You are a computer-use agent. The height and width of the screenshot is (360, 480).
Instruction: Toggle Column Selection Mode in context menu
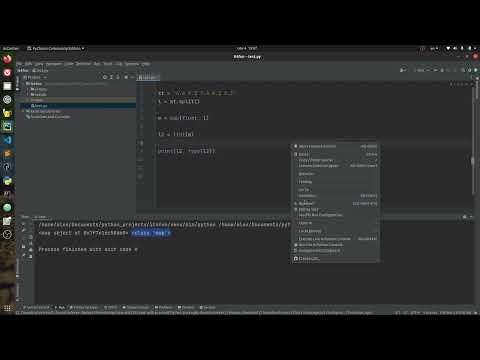click(x=335, y=166)
